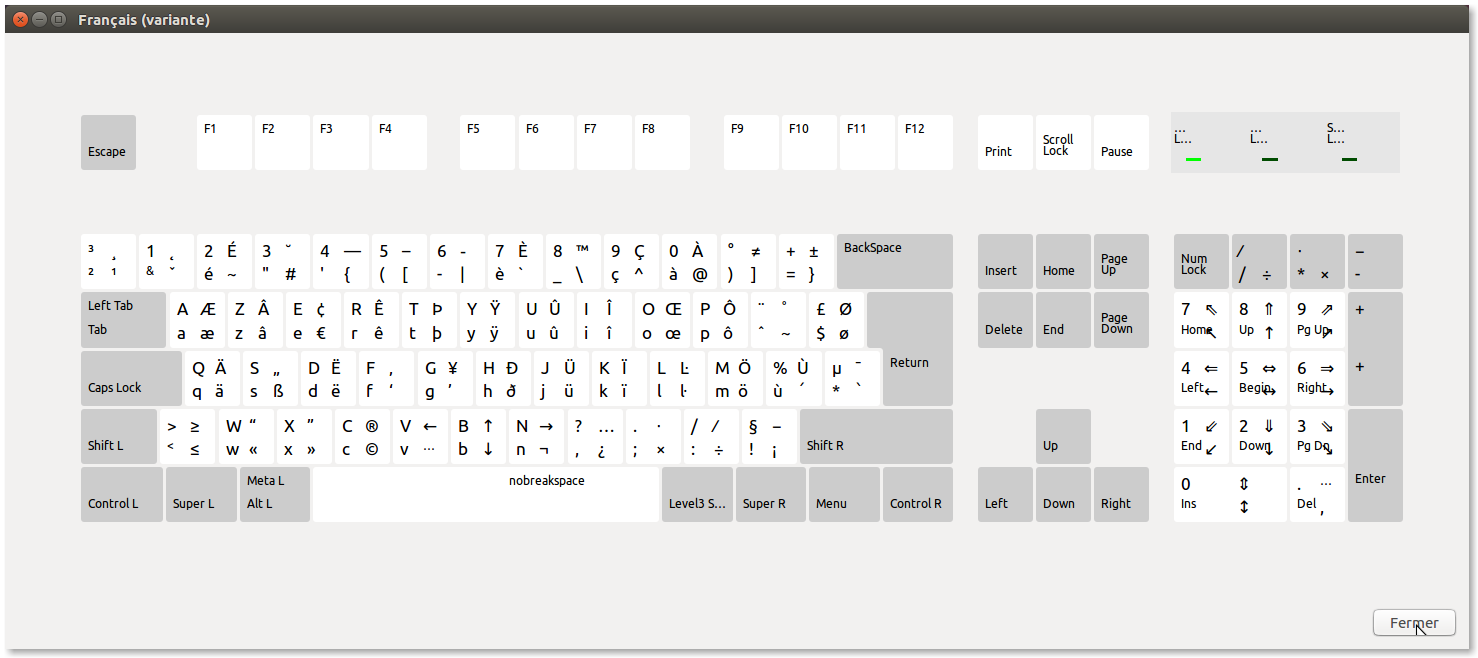1478x658 pixels.
Task: Select the Super L key
Action: tap(201, 494)
